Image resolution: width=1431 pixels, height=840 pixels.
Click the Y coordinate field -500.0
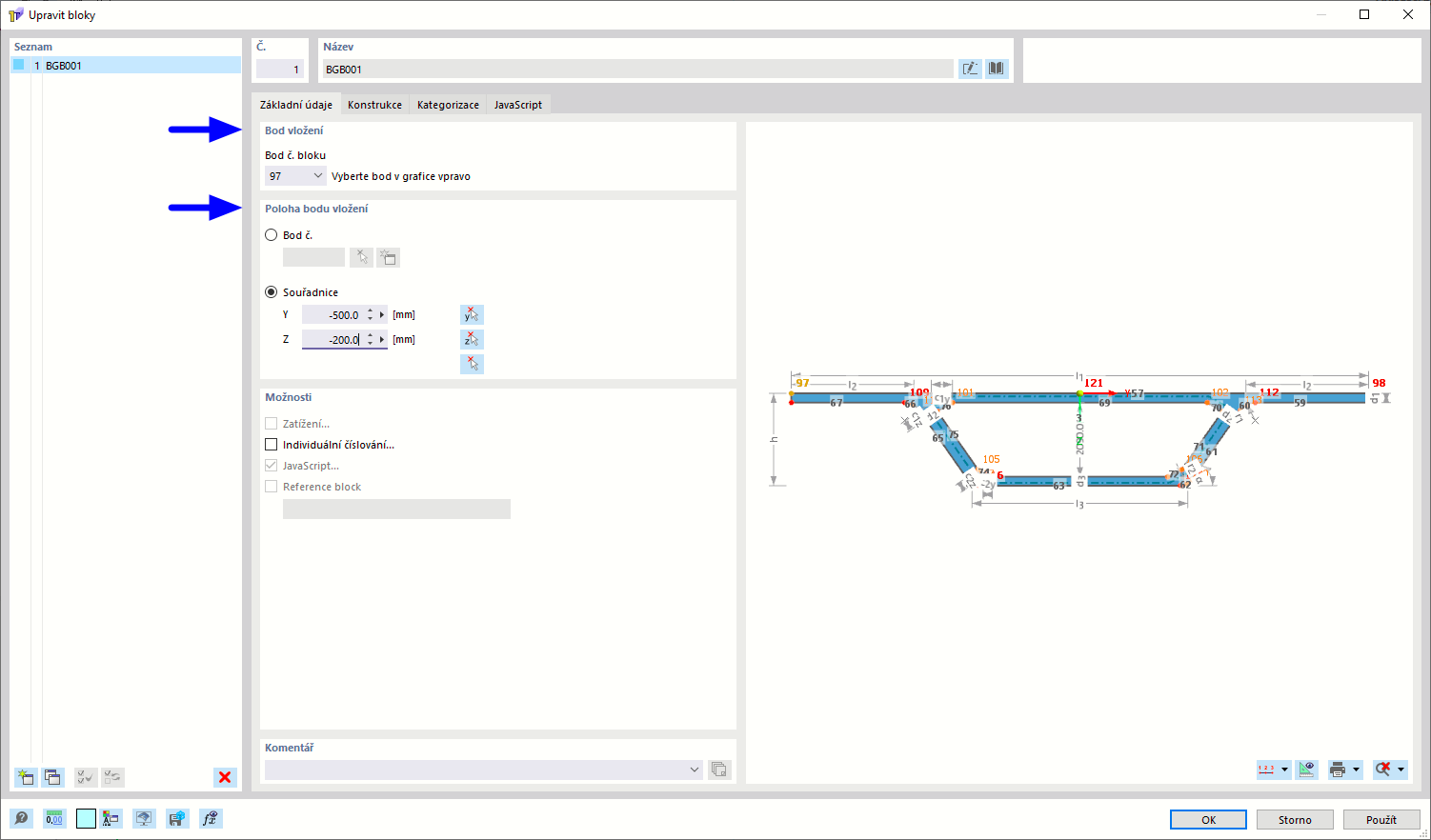pos(333,314)
